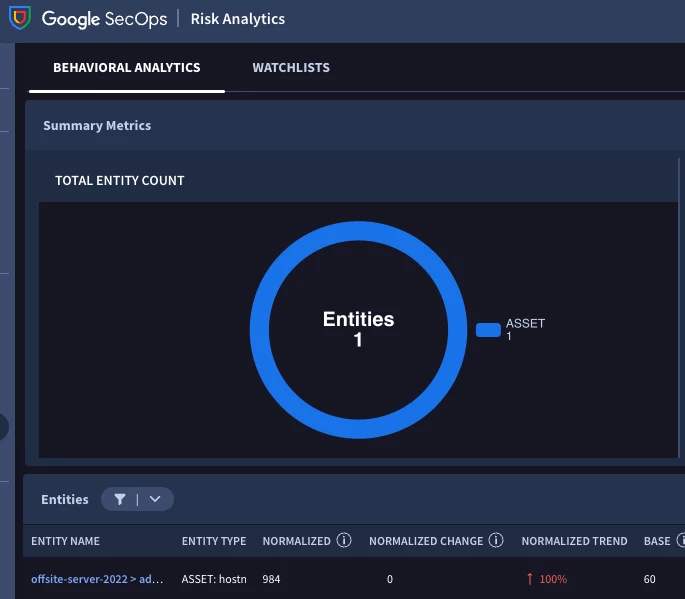The height and width of the screenshot is (599, 685).
Task: Click the 'Entities' donut center label
Action: tap(358, 319)
